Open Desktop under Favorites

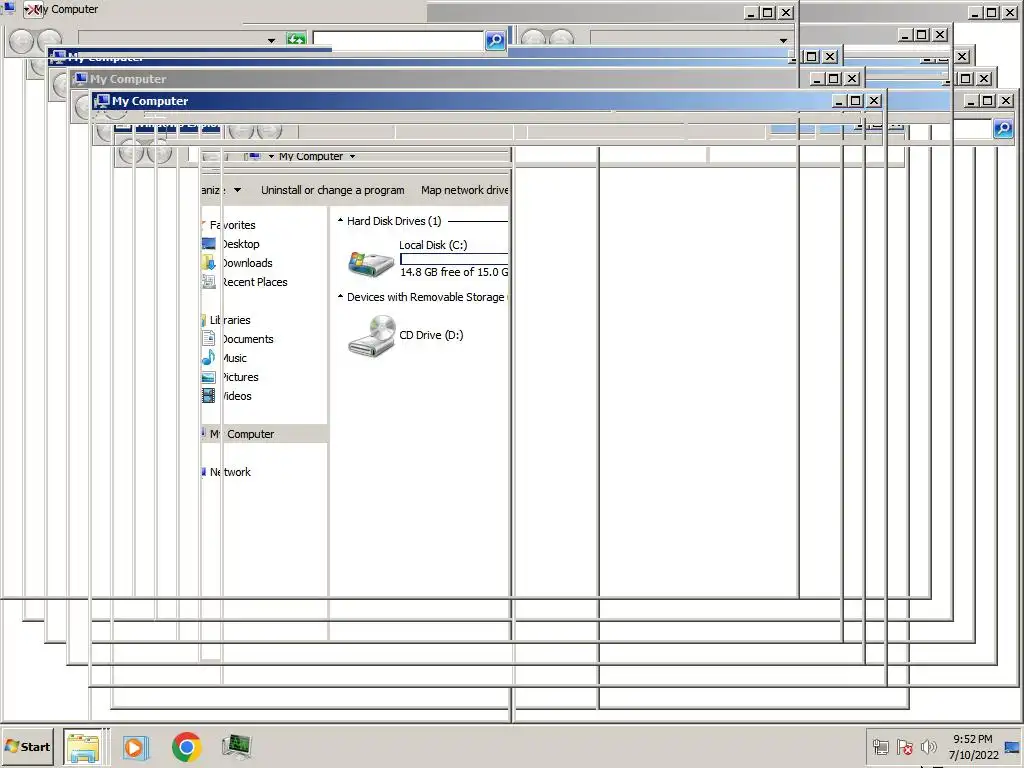tap(240, 244)
